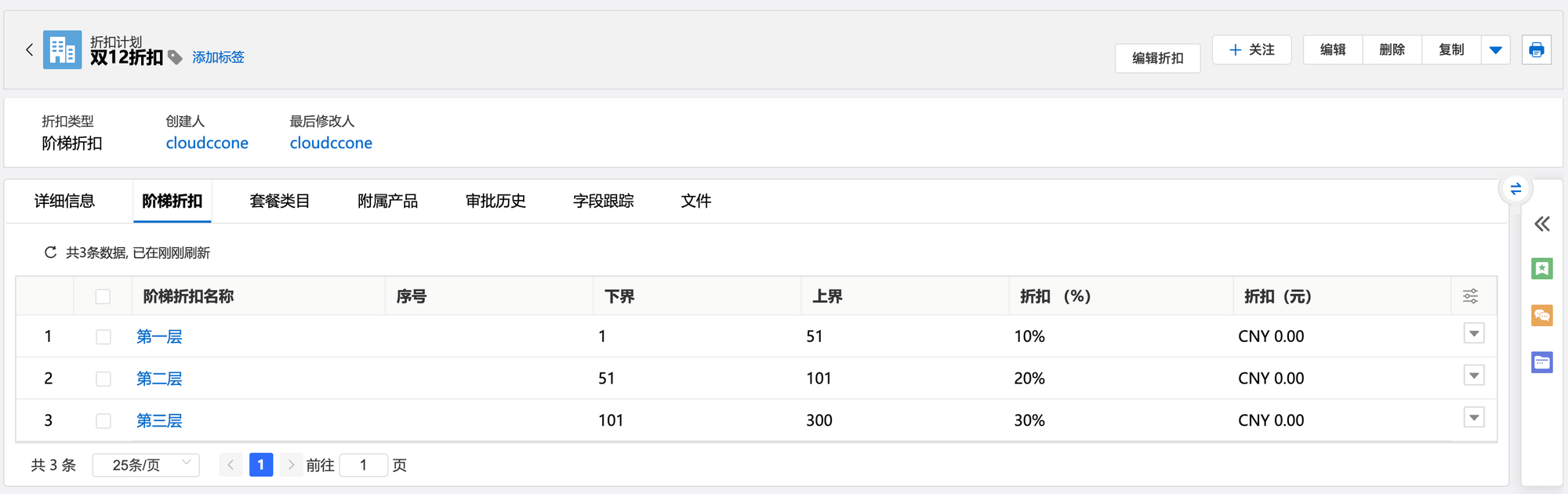
Task: Click the 前往 page number input field
Action: [x=364, y=465]
